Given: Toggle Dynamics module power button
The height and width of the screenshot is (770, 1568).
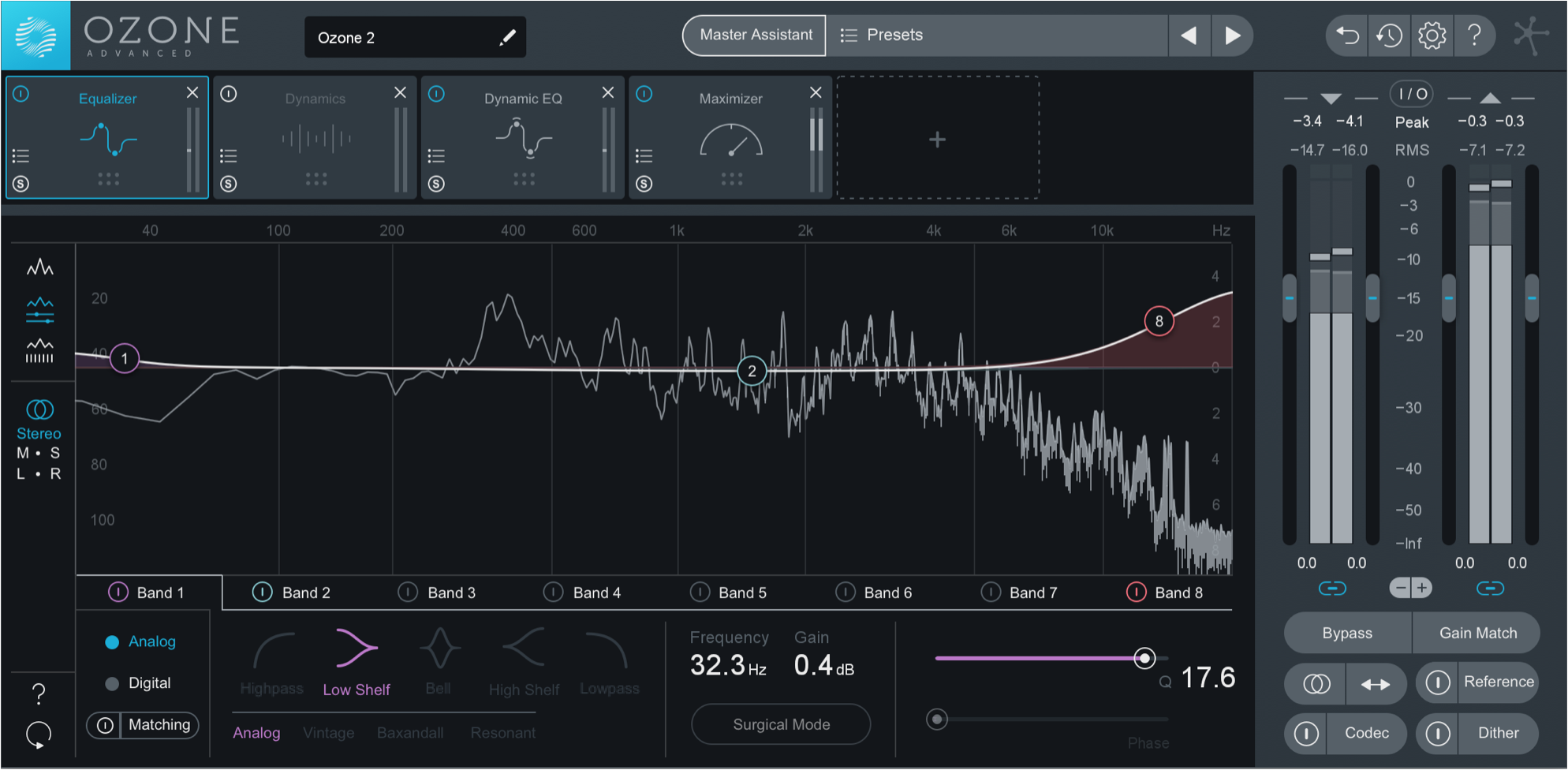Looking at the screenshot, I should coord(229,94).
